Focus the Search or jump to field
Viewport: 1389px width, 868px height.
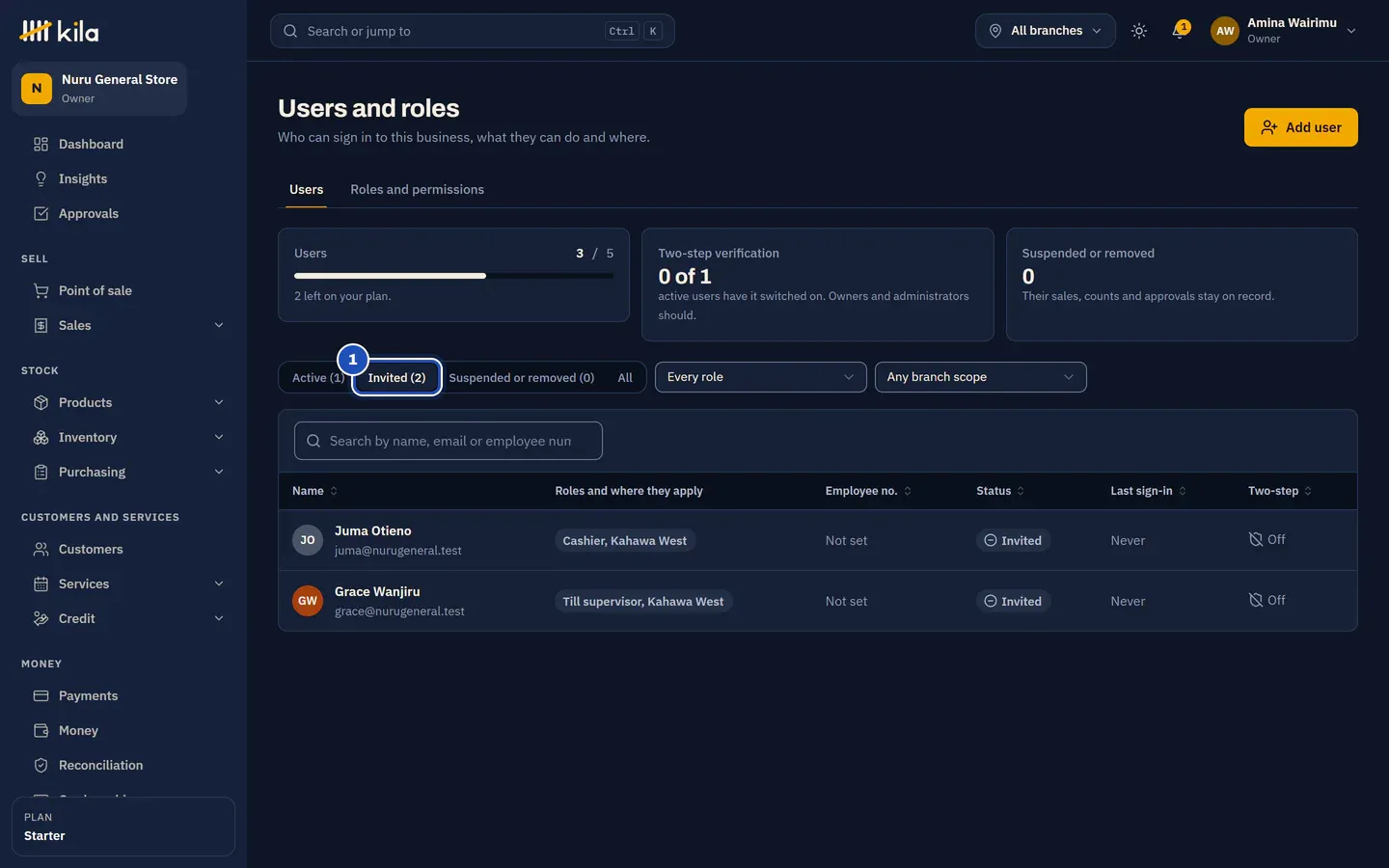click(x=472, y=31)
